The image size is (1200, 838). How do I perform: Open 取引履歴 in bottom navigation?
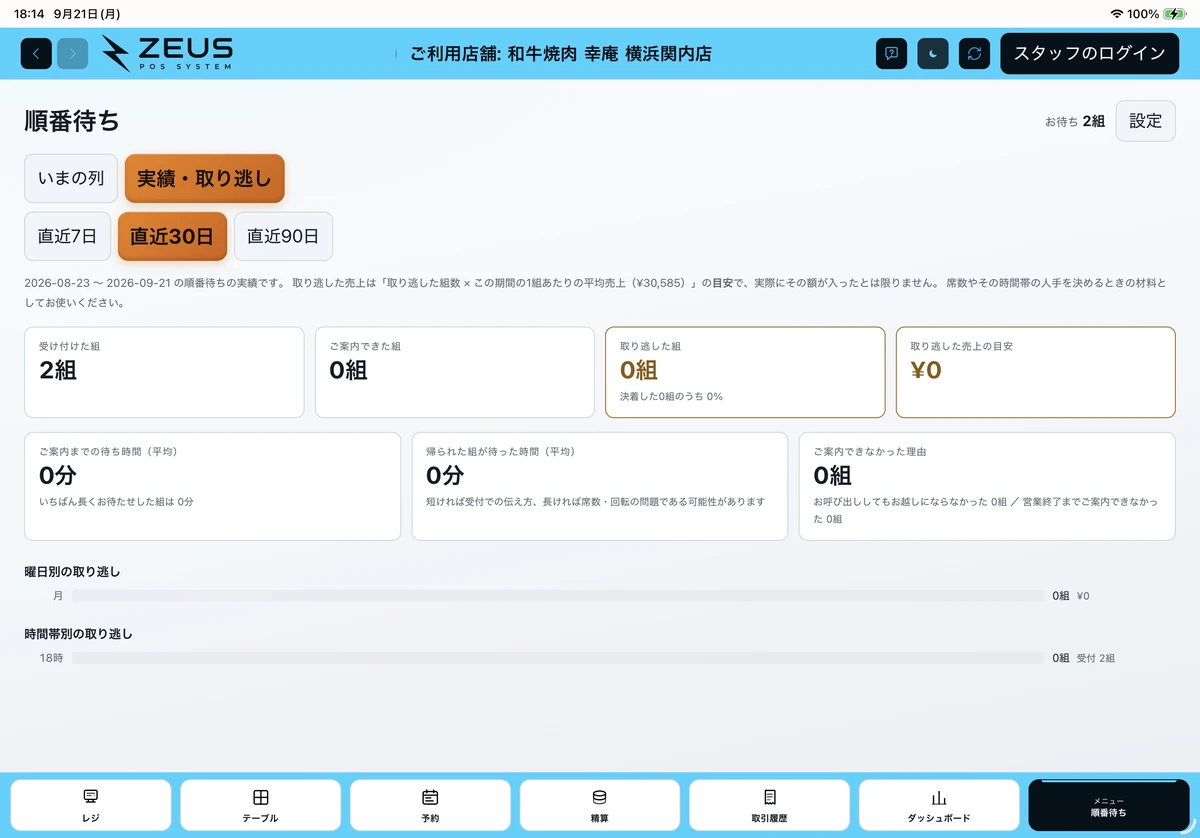pos(769,805)
